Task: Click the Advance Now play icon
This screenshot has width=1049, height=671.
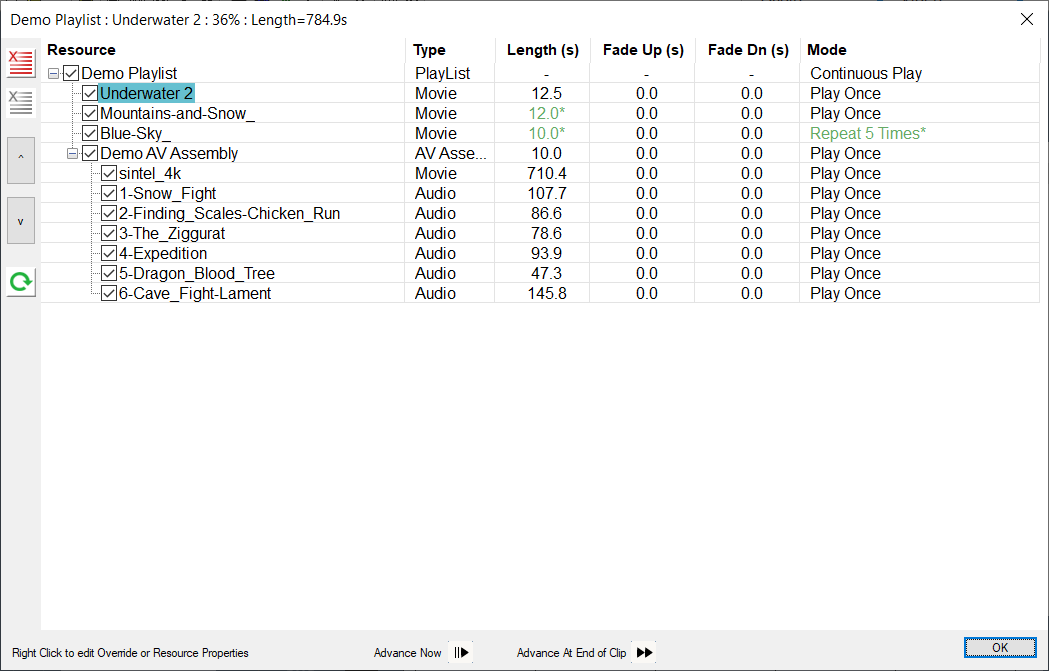Action: [x=461, y=653]
